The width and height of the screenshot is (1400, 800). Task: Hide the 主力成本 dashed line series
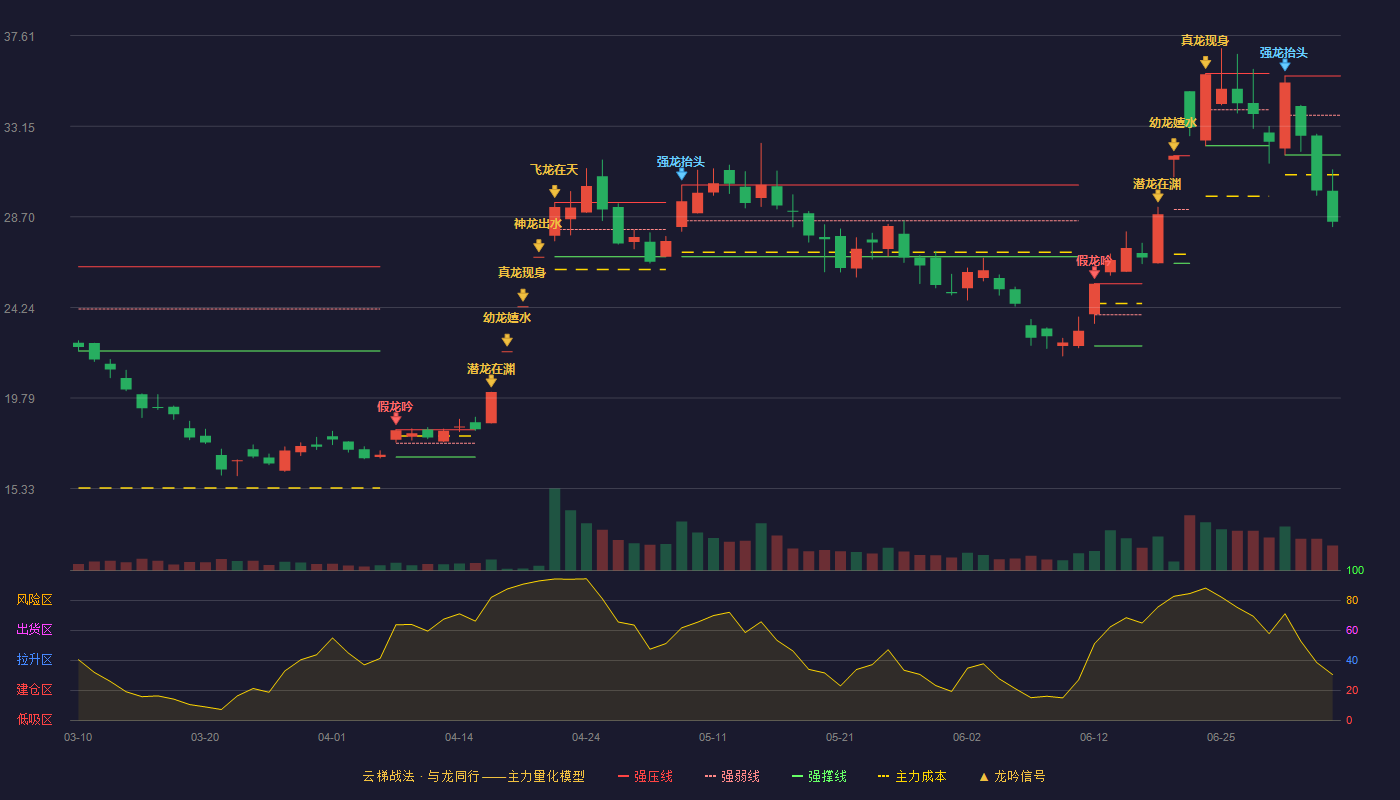tap(912, 776)
